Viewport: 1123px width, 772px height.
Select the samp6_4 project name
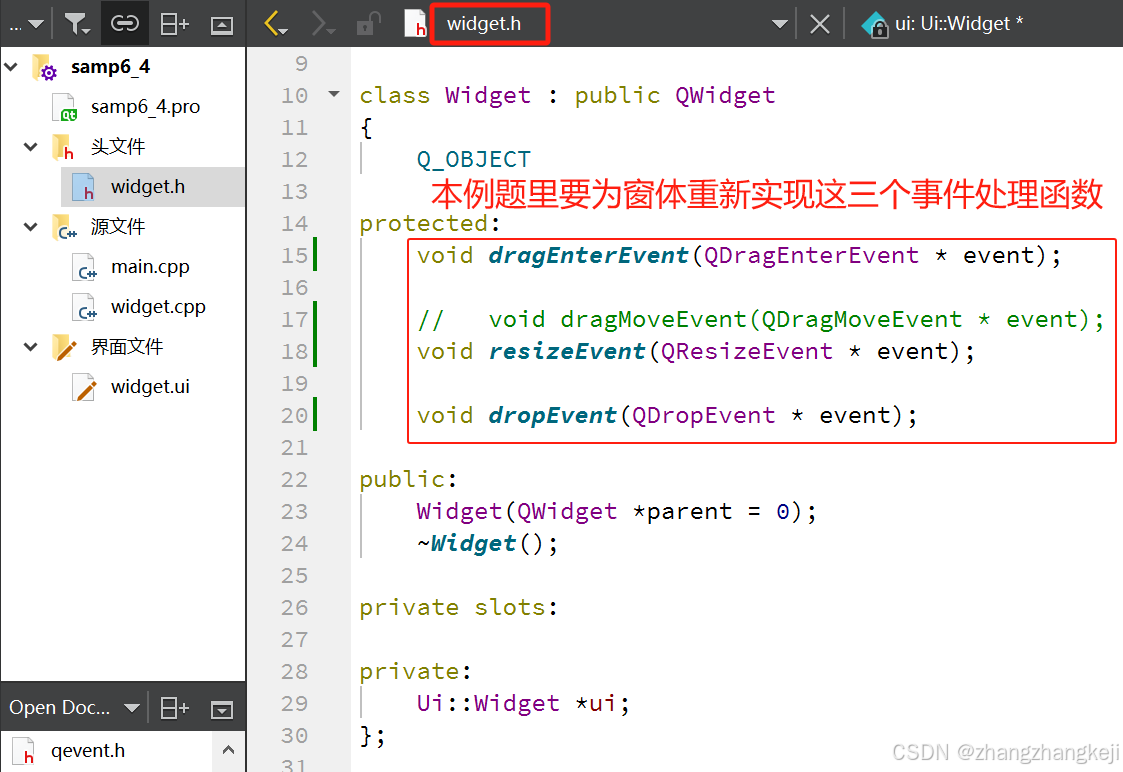pyautogui.click(x=110, y=67)
